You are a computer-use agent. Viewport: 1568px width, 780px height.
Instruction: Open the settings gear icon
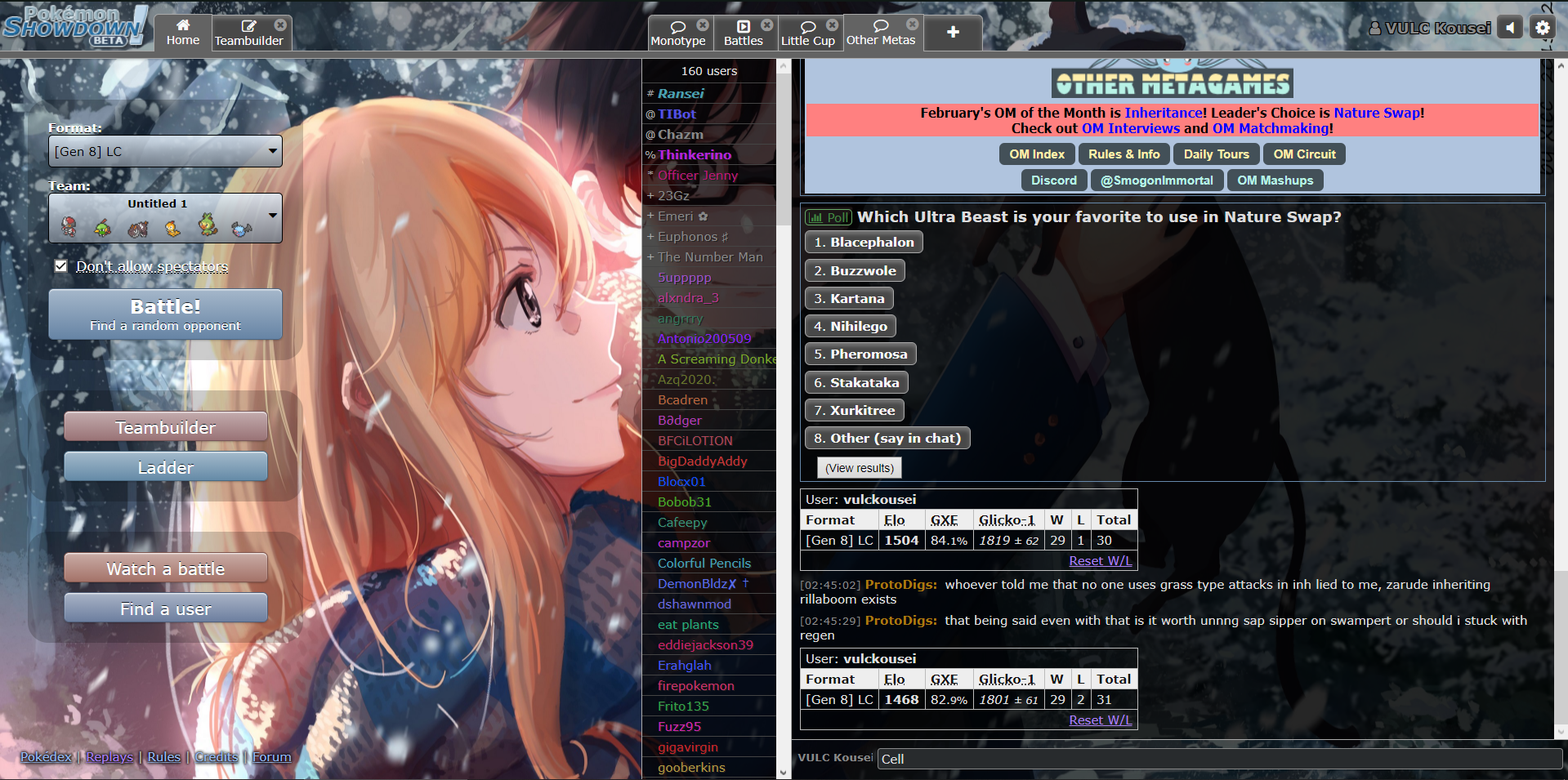pyautogui.click(x=1543, y=27)
